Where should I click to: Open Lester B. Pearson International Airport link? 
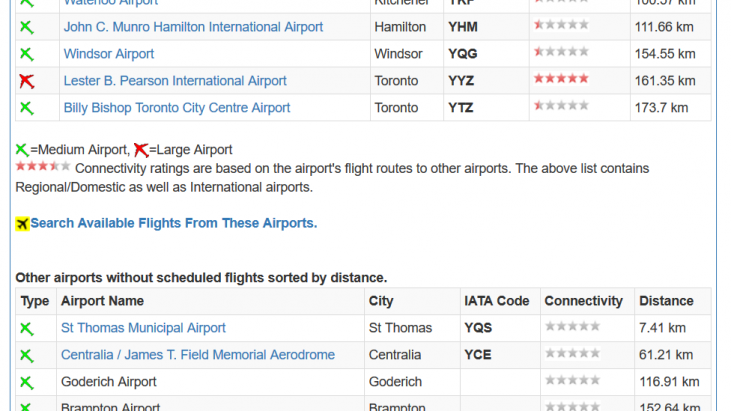pos(175,81)
